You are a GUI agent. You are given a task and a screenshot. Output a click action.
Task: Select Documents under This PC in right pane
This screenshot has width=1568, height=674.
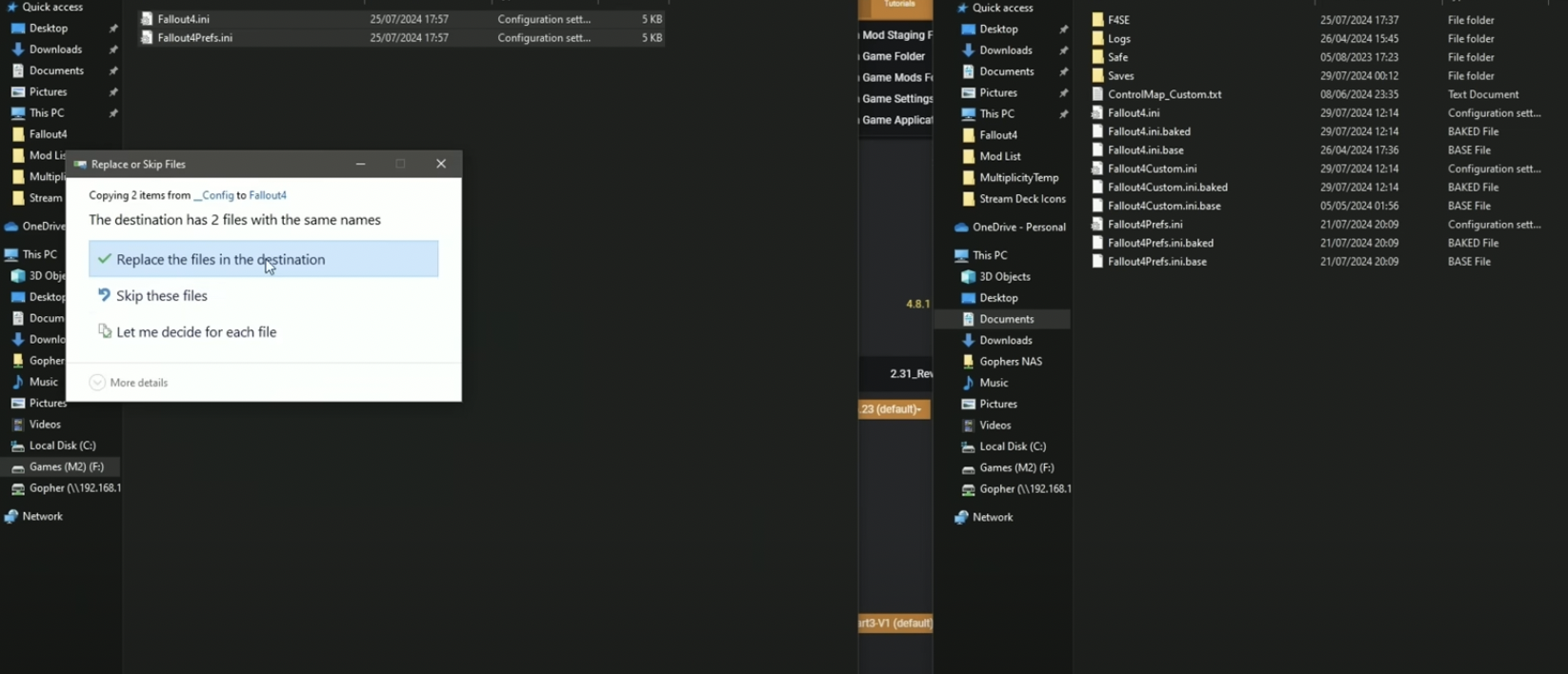[1006, 319]
